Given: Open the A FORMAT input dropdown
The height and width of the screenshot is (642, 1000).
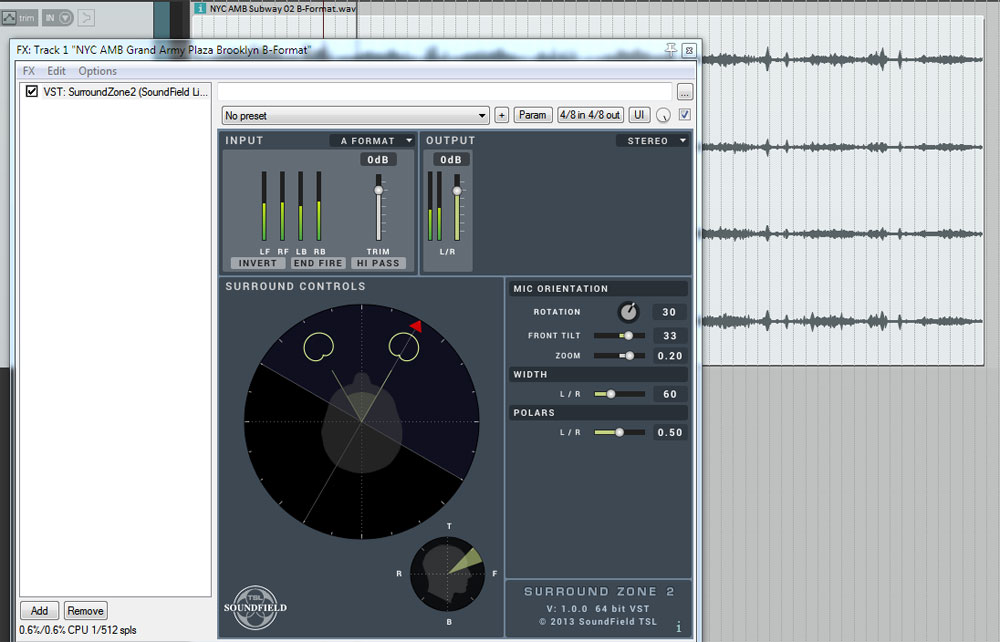Looking at the screenshot, I should click(x=372, y=141).
